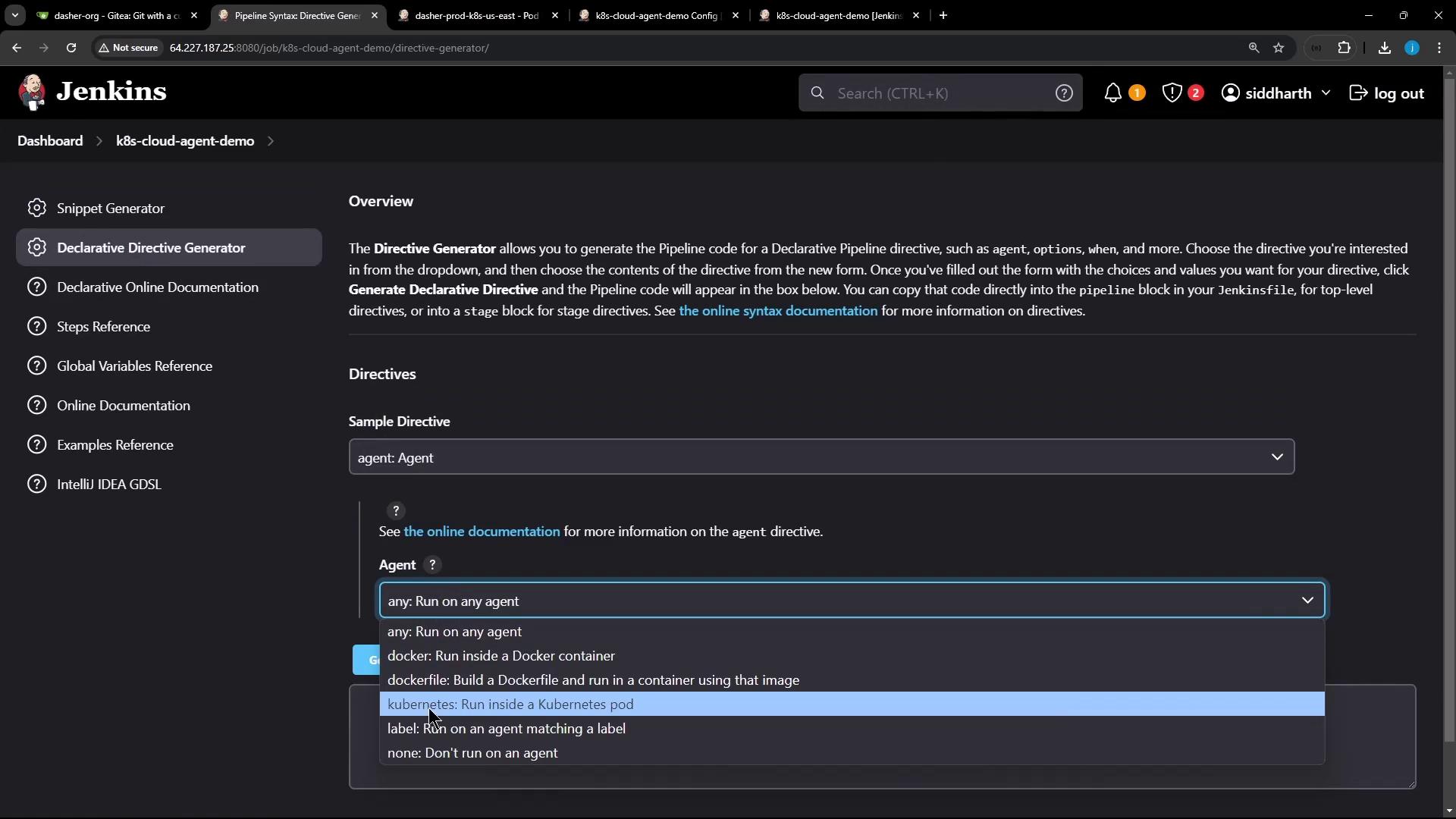
Task: Bookmark this page with the star icon
Action: [1279, 48]
